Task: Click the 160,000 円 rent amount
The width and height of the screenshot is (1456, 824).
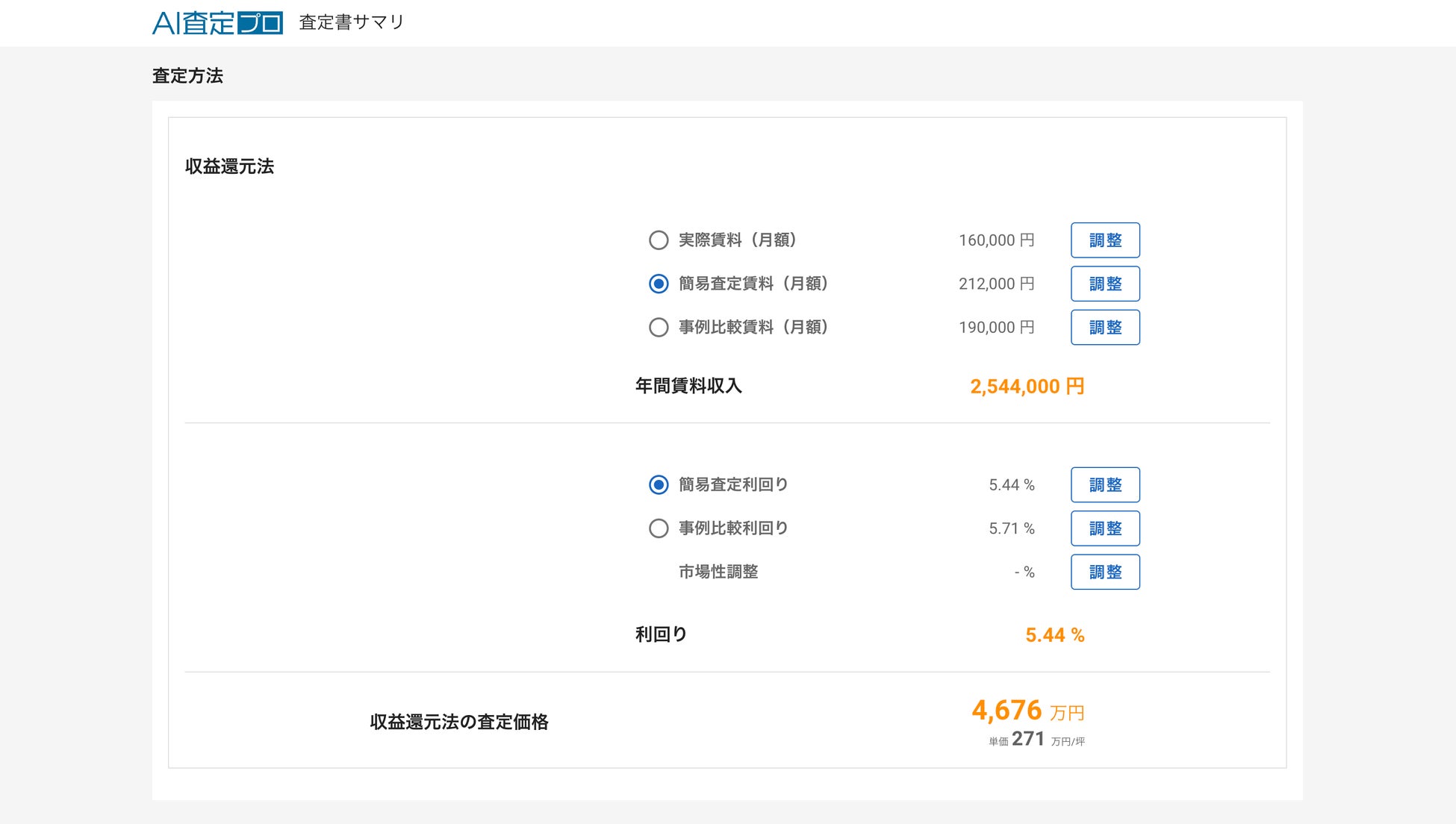Action: click(996, 240)
